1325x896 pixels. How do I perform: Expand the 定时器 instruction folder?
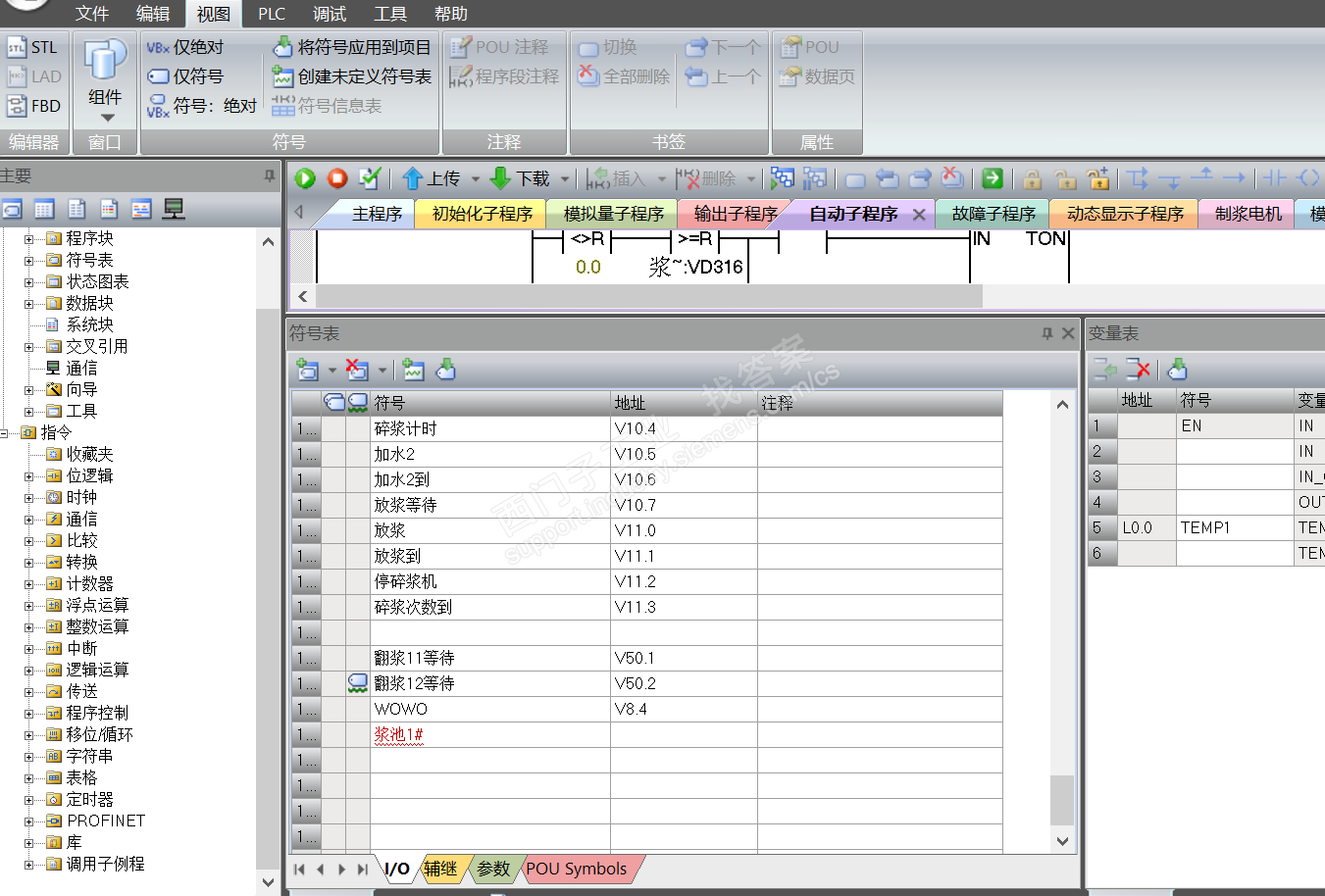[29, 799]
